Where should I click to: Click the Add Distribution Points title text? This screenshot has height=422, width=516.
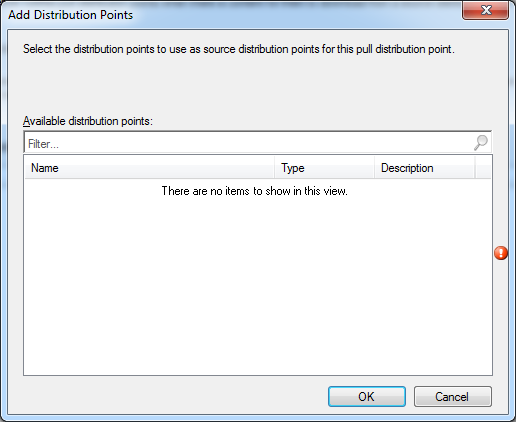pyautogui.click(x=70, y=15)
